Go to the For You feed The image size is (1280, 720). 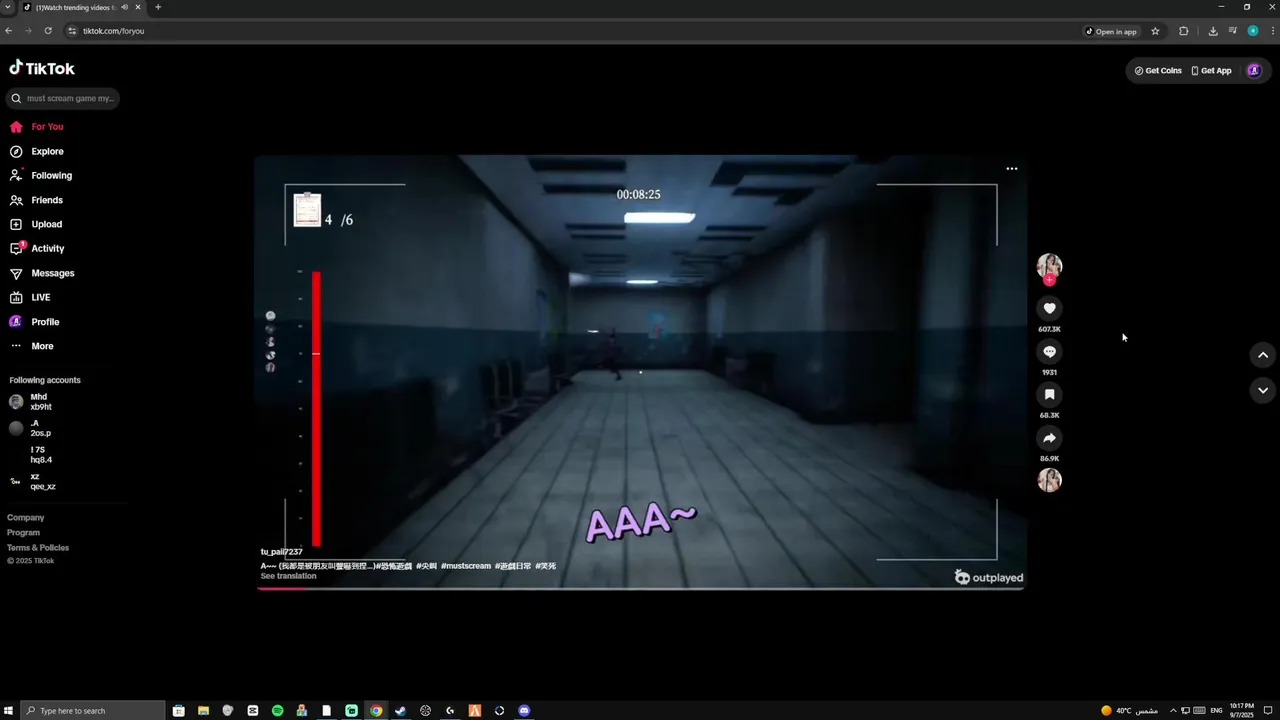(37, 127)
